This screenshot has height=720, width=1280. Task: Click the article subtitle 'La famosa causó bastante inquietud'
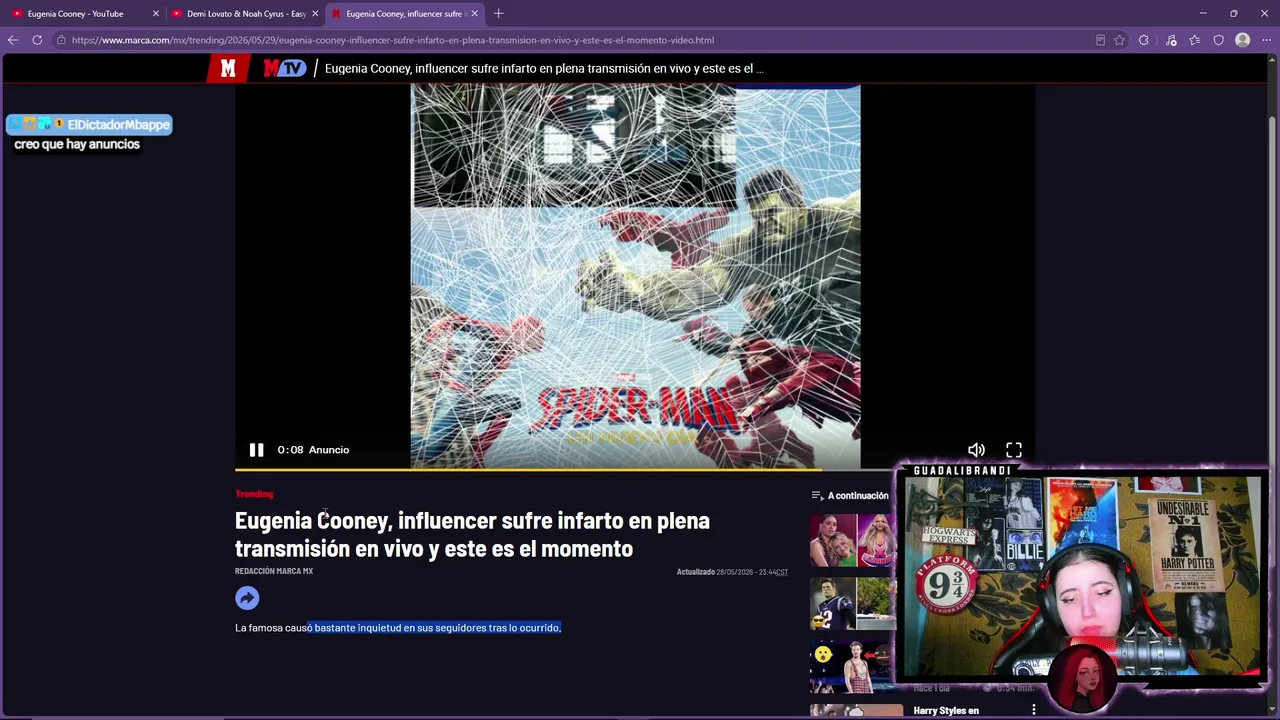[398, 628]
